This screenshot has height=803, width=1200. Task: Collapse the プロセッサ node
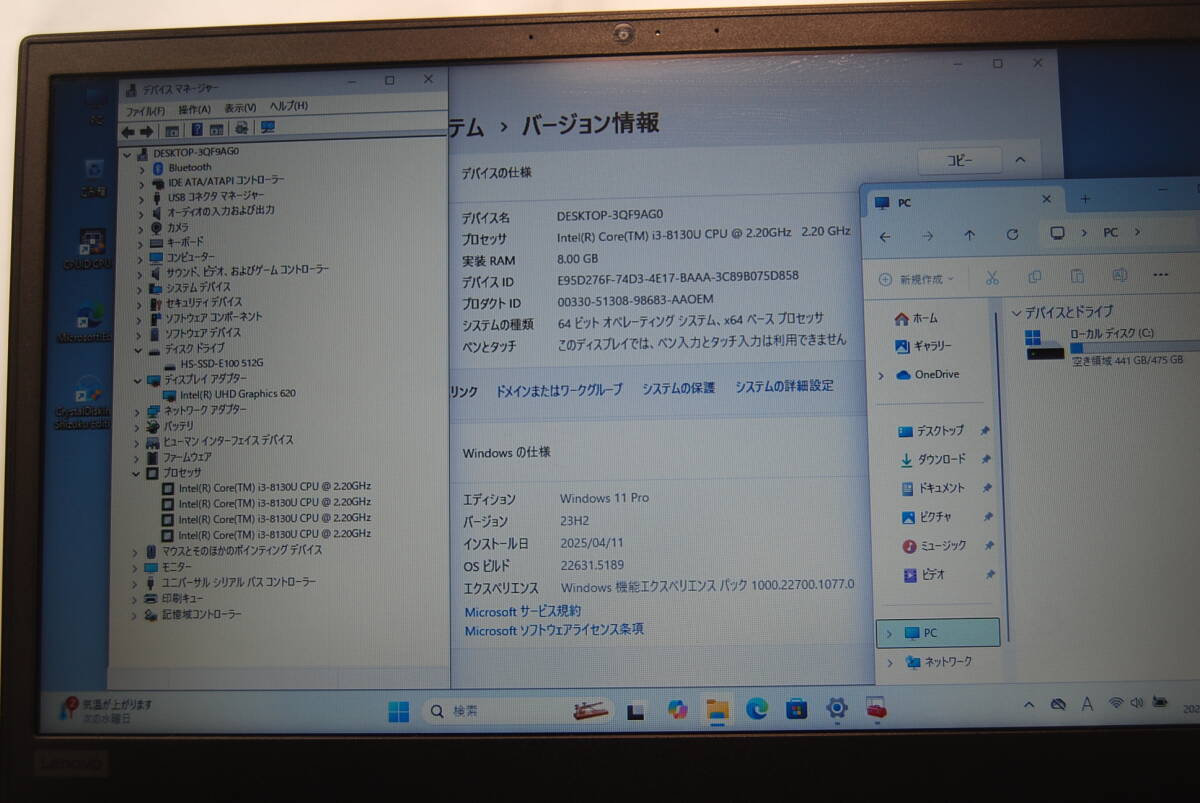pyautogui.click(x=137, y=473)
